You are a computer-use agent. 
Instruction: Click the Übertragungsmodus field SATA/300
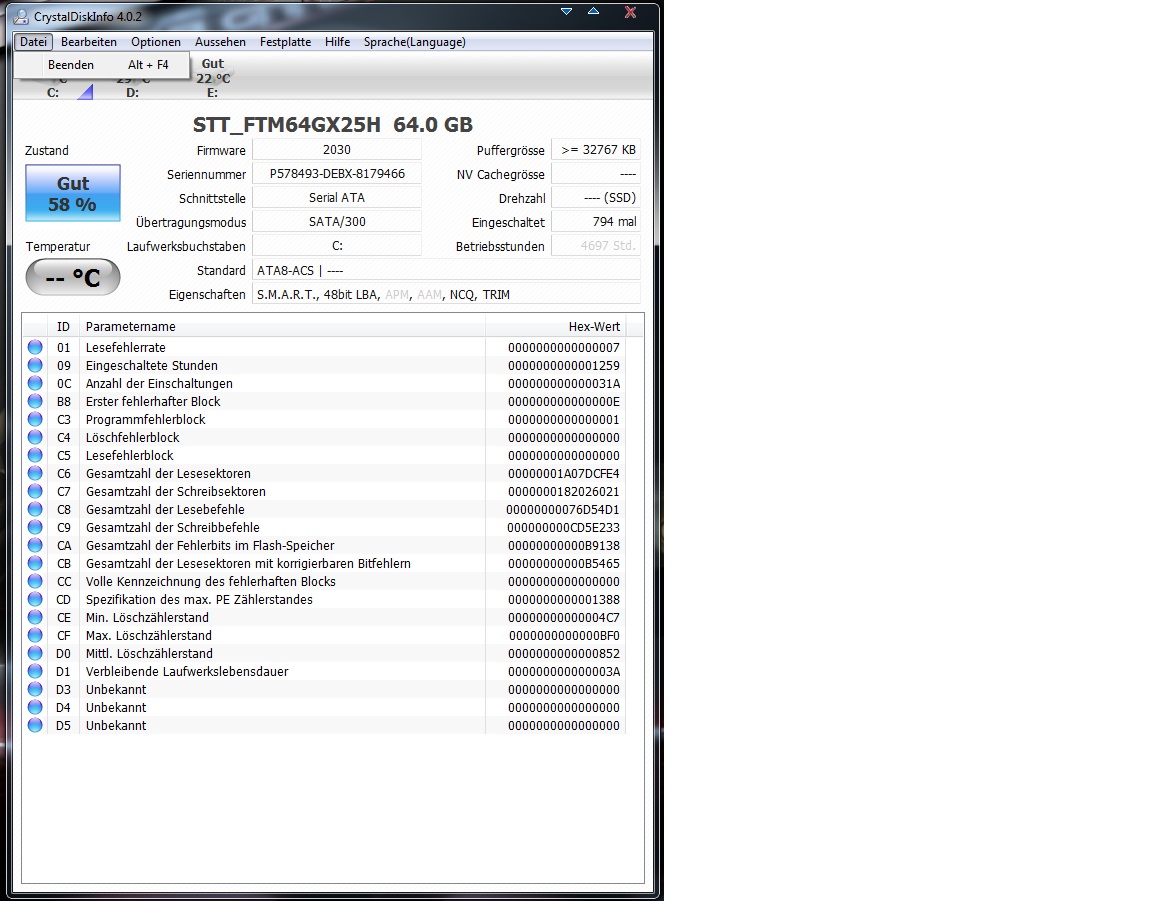pyautogui.click(x=336, y=222)
